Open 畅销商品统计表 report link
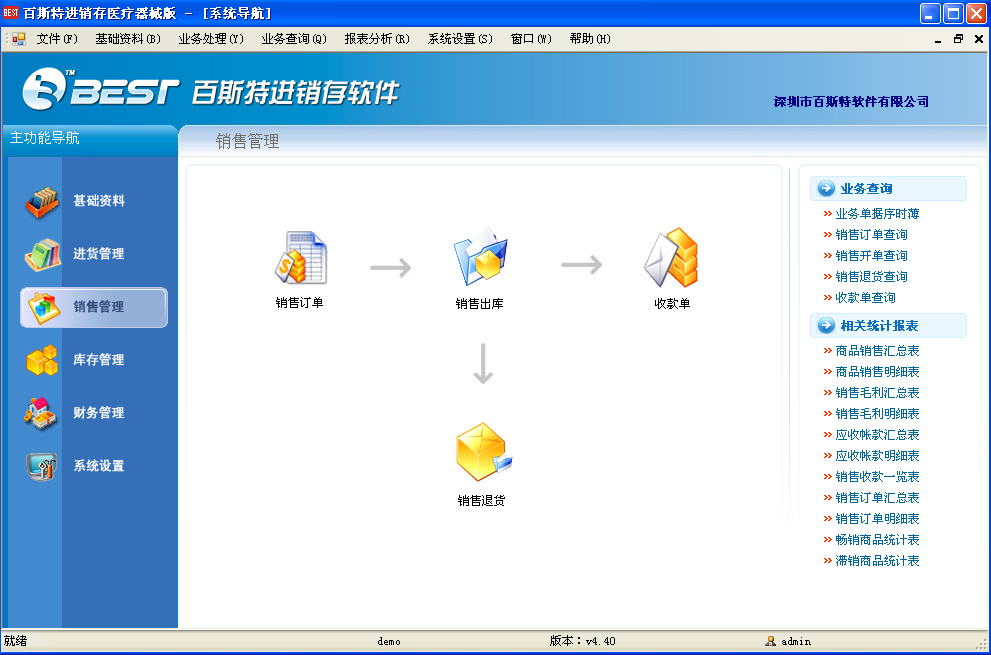The width and height of the screenshot is (991, 655). [x=877, y=539]
